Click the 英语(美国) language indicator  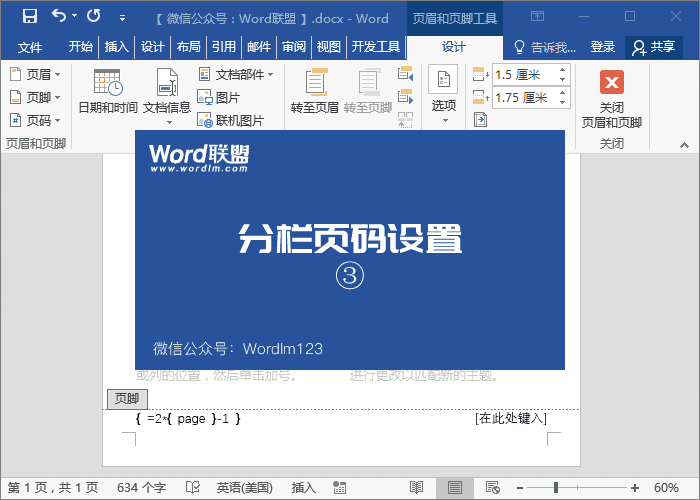click(245, 488)
